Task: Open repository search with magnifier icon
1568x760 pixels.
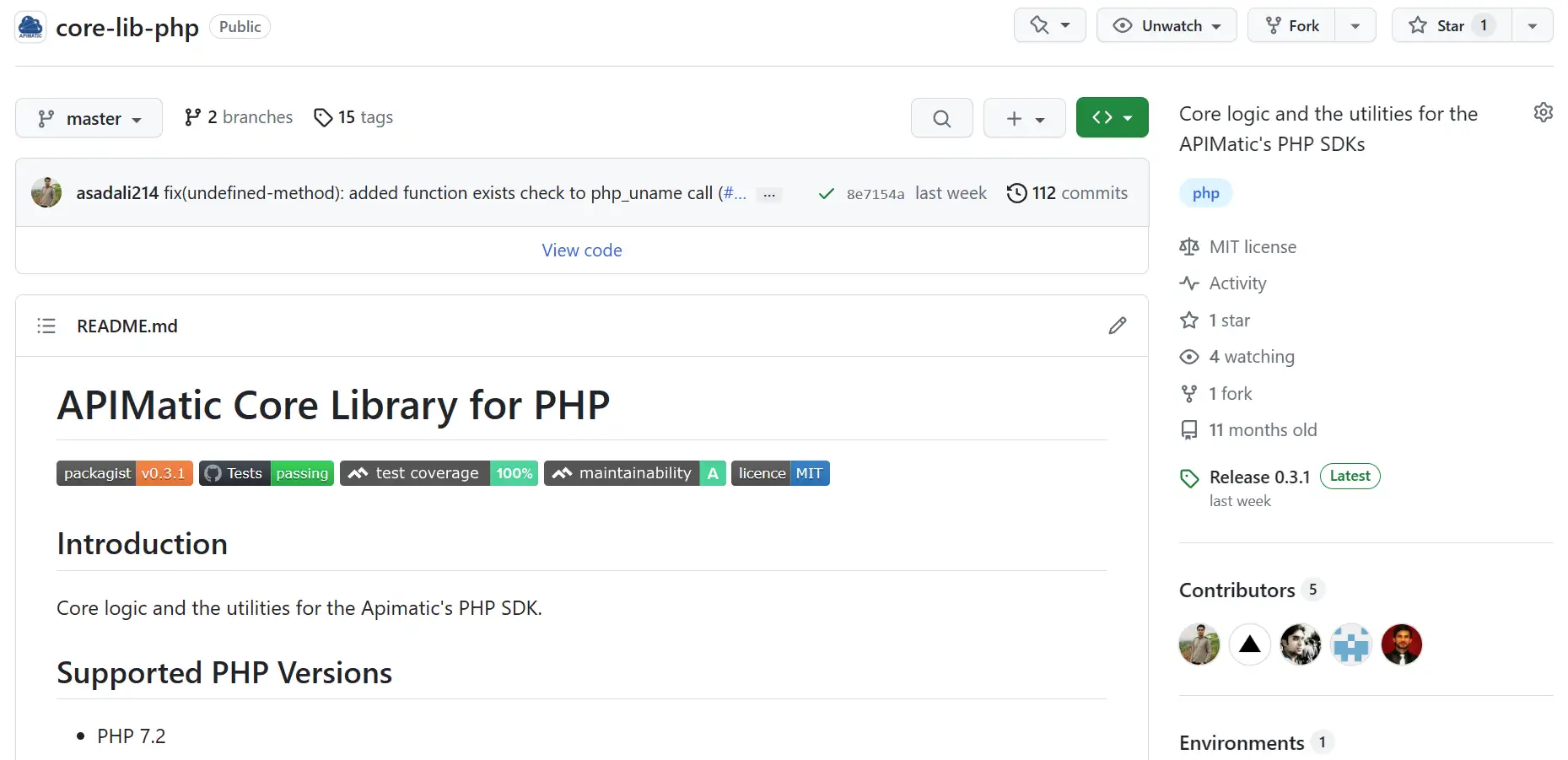Action: pos(941,118)
